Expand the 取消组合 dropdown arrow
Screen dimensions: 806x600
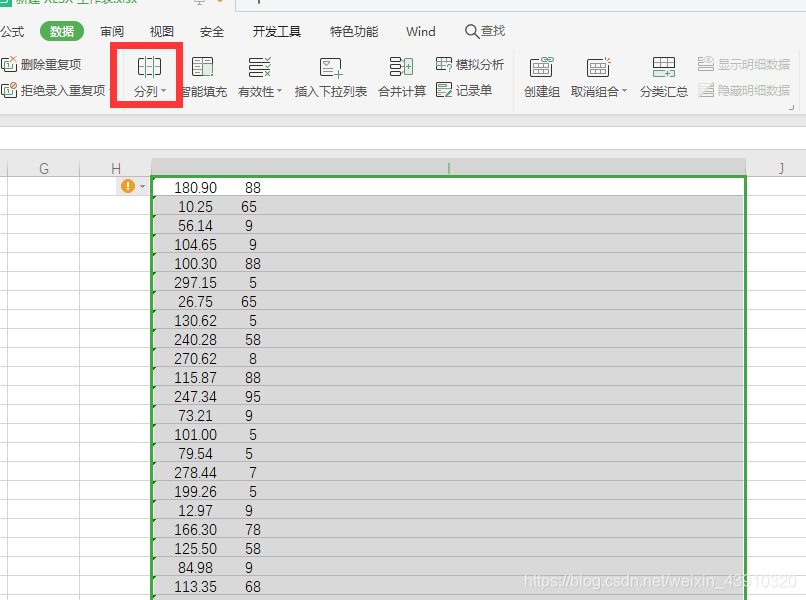coord(625,91)
